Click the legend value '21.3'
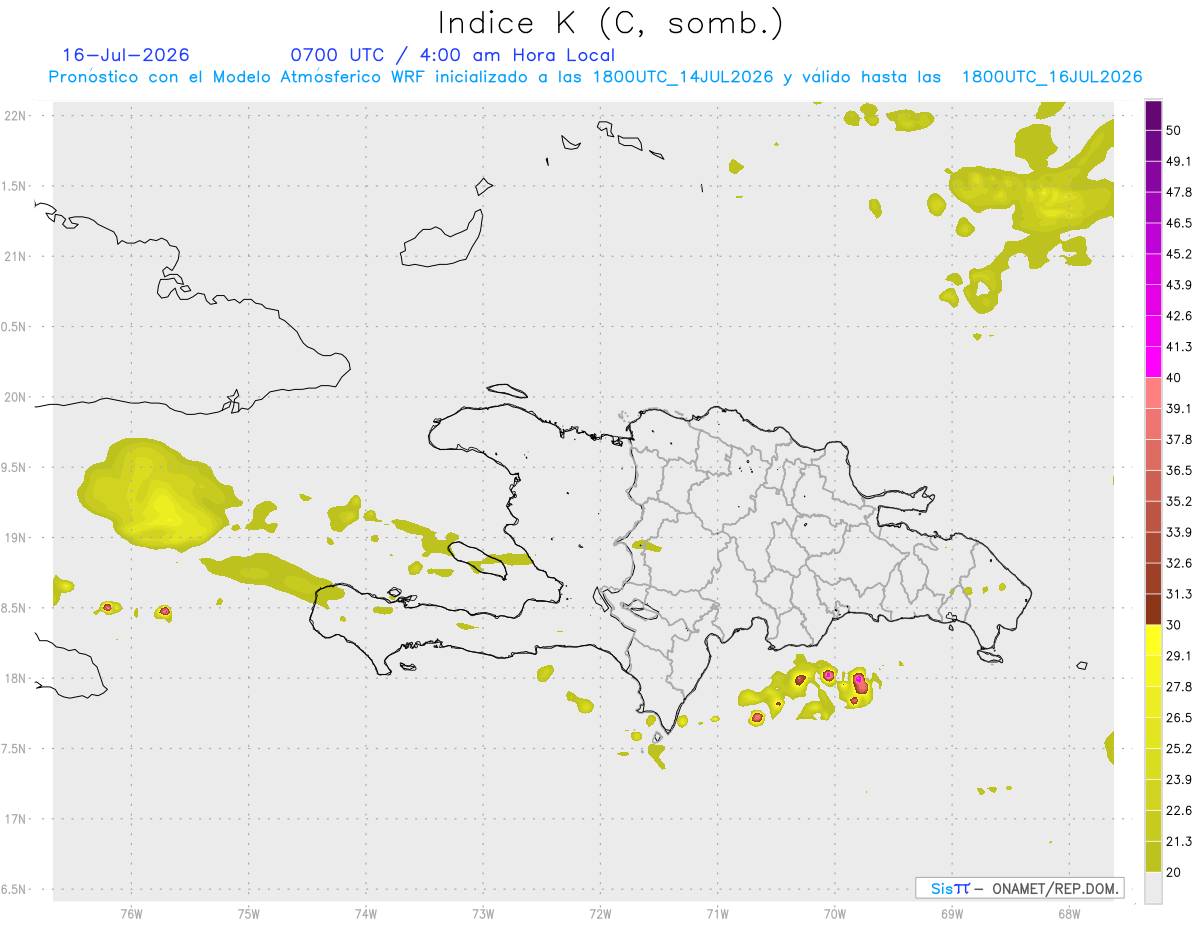The image size is (1200, 927). tap(1179, 841)
